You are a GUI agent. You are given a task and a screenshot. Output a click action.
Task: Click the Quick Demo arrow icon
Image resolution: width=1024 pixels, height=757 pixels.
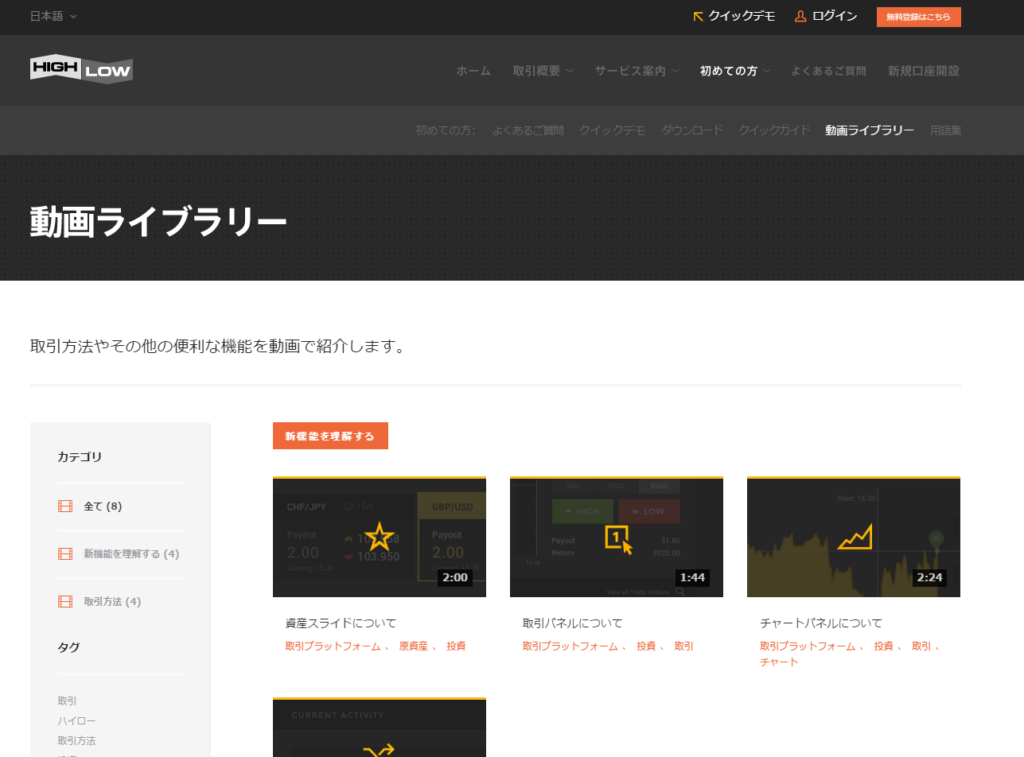pyautogui.click(x=698, y=16)
